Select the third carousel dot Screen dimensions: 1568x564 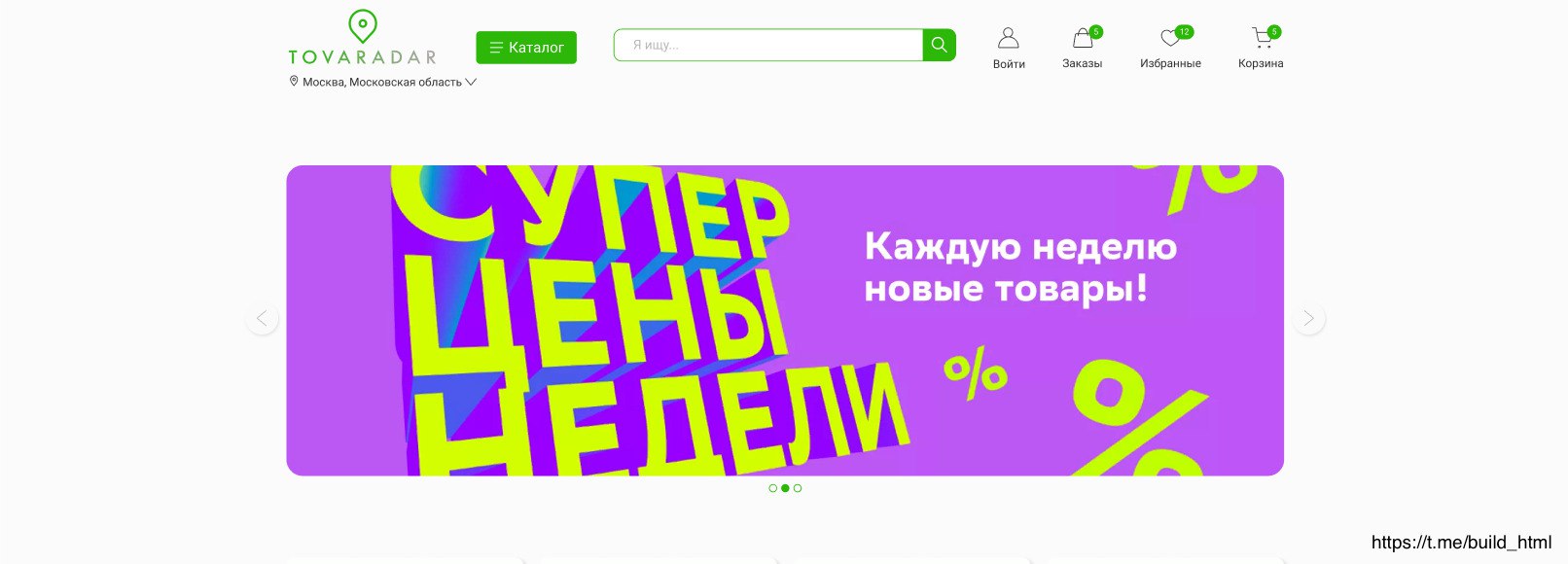click(798, 488)
